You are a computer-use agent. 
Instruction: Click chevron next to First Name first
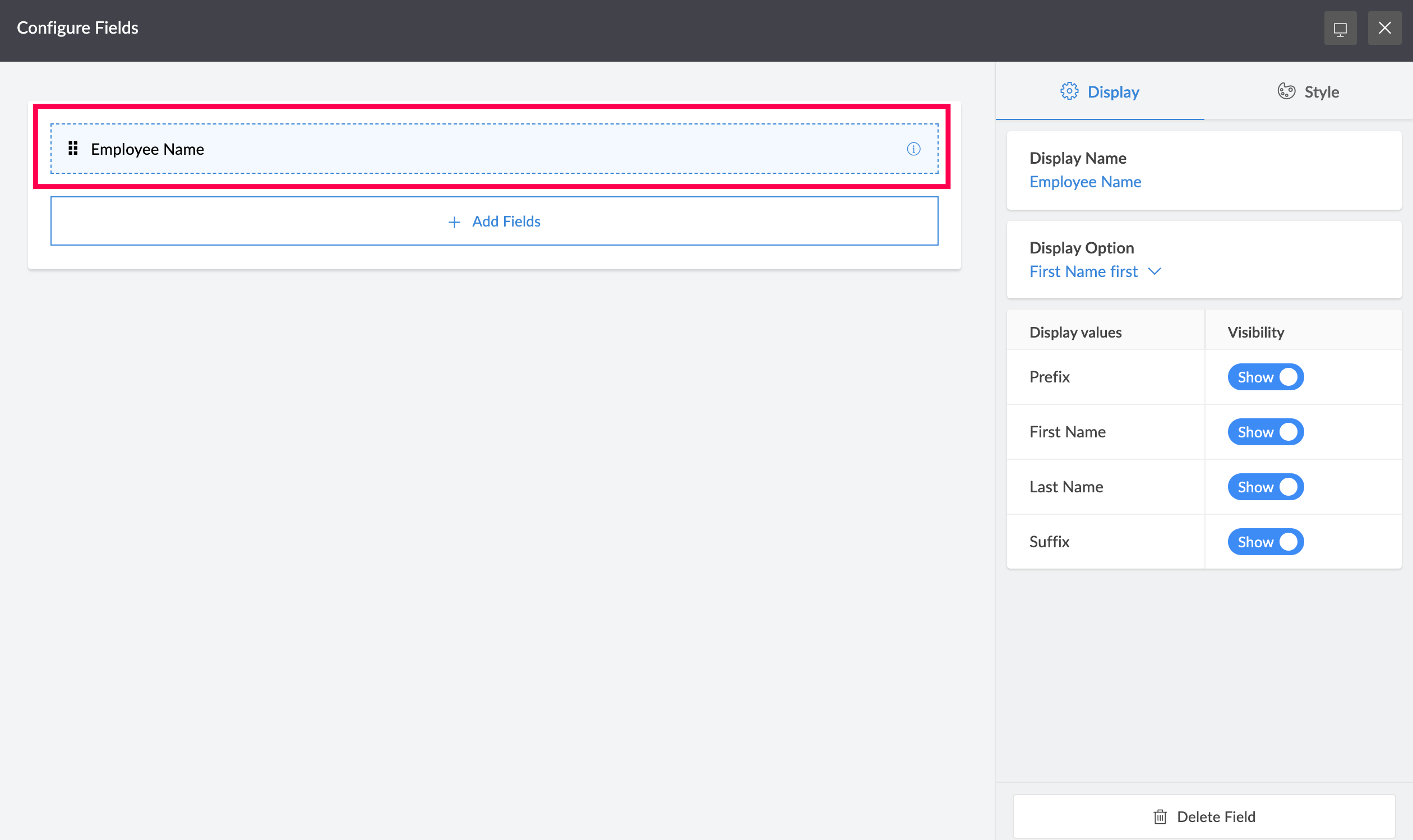coord(1155,272)
